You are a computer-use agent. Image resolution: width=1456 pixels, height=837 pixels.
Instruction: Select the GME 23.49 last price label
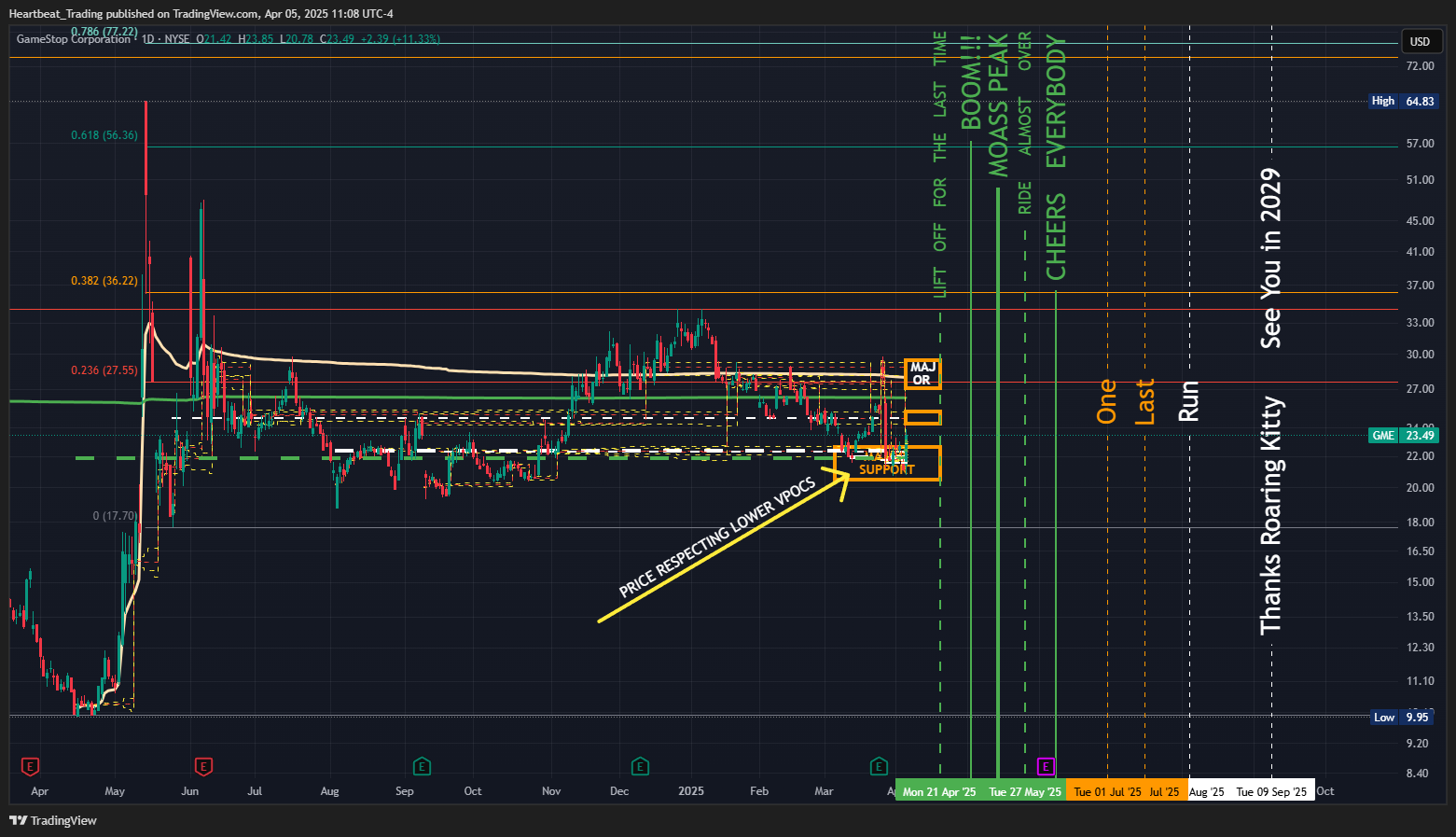tap(1404, 436)
